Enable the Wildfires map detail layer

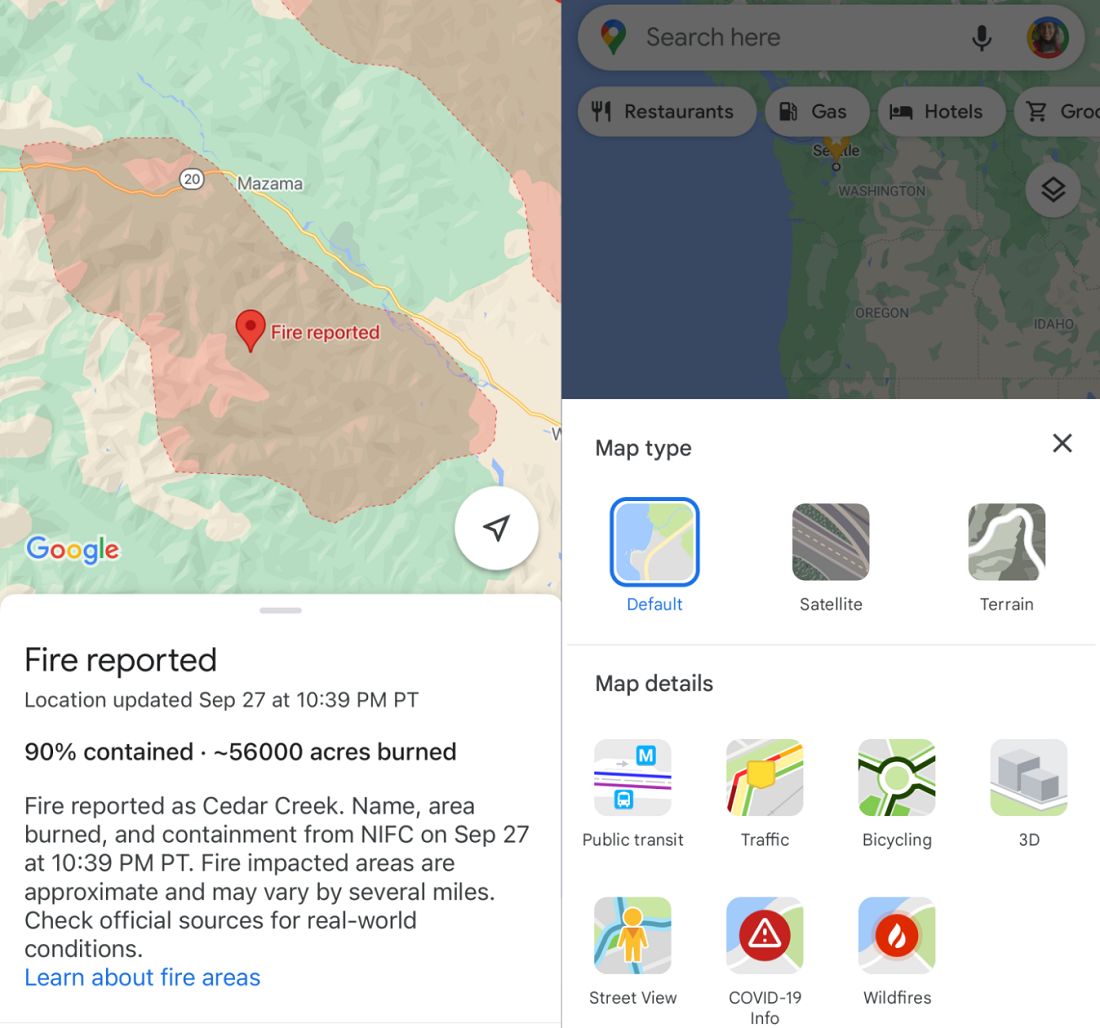click(x=897, y=936)
